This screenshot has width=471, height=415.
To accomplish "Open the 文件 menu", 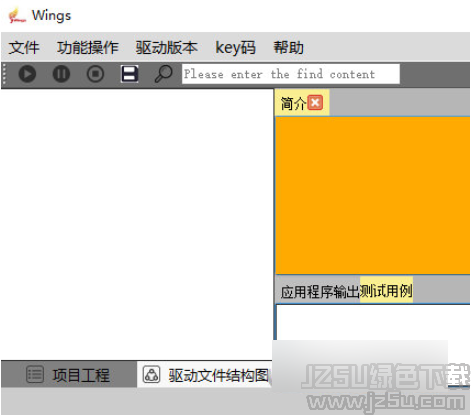I will (24, 48).
